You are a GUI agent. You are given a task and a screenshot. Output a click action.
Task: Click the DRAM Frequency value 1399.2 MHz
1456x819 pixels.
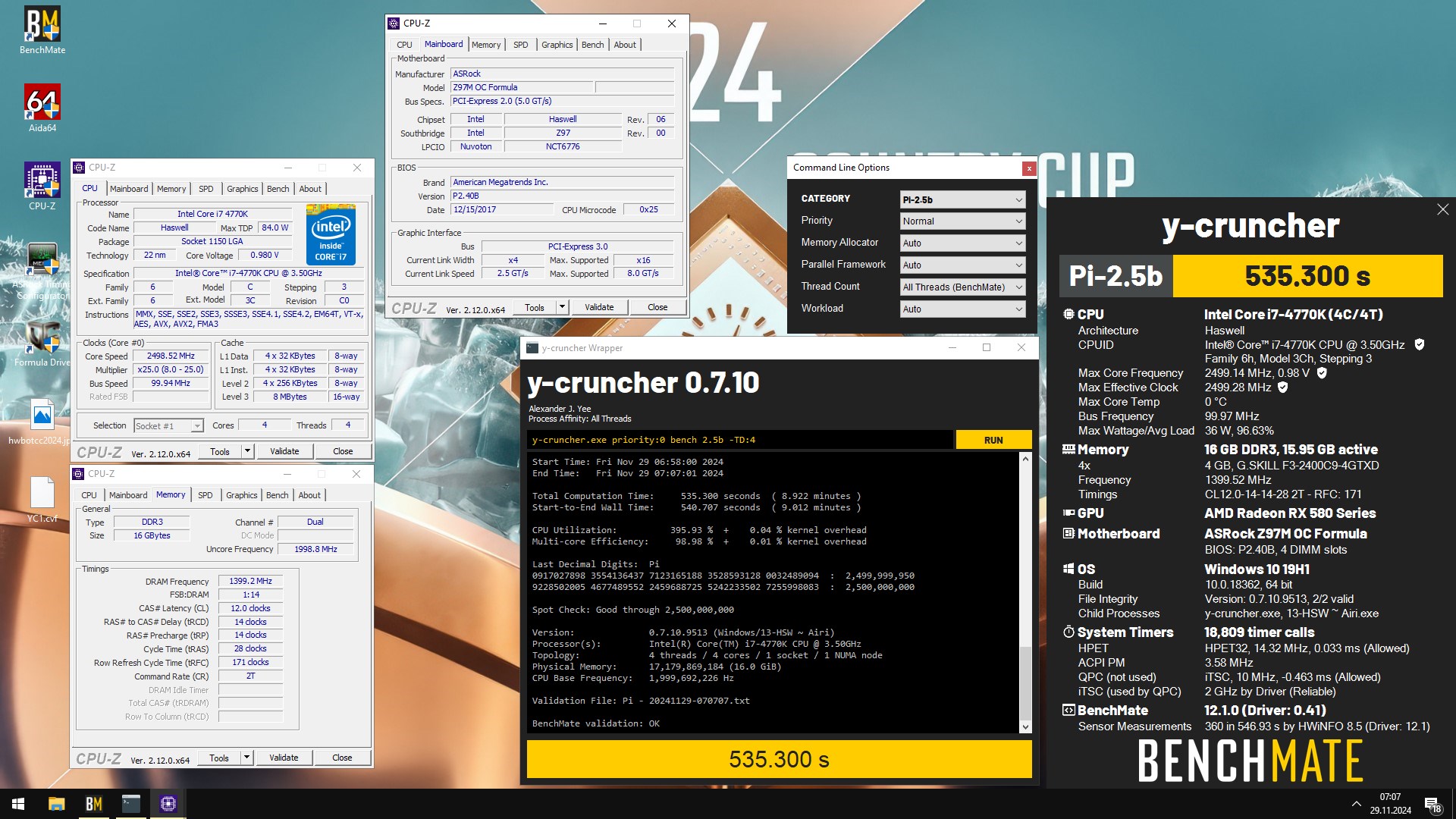point(251,581)
